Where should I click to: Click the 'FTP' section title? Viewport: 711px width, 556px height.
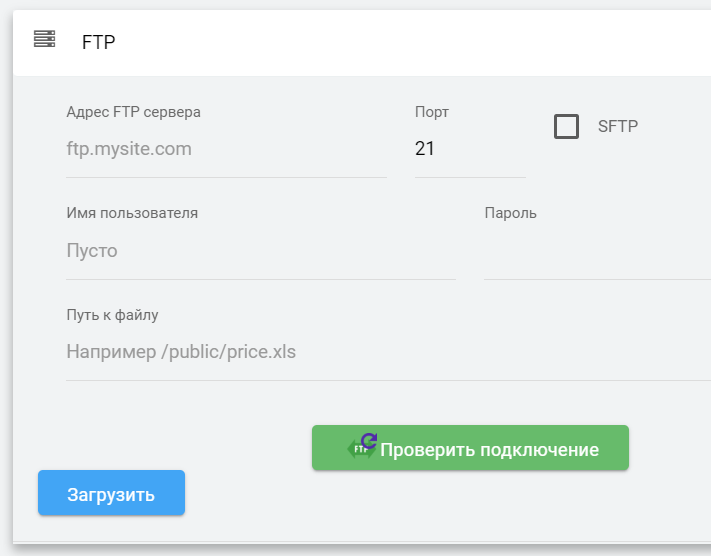tap(99, 43)
